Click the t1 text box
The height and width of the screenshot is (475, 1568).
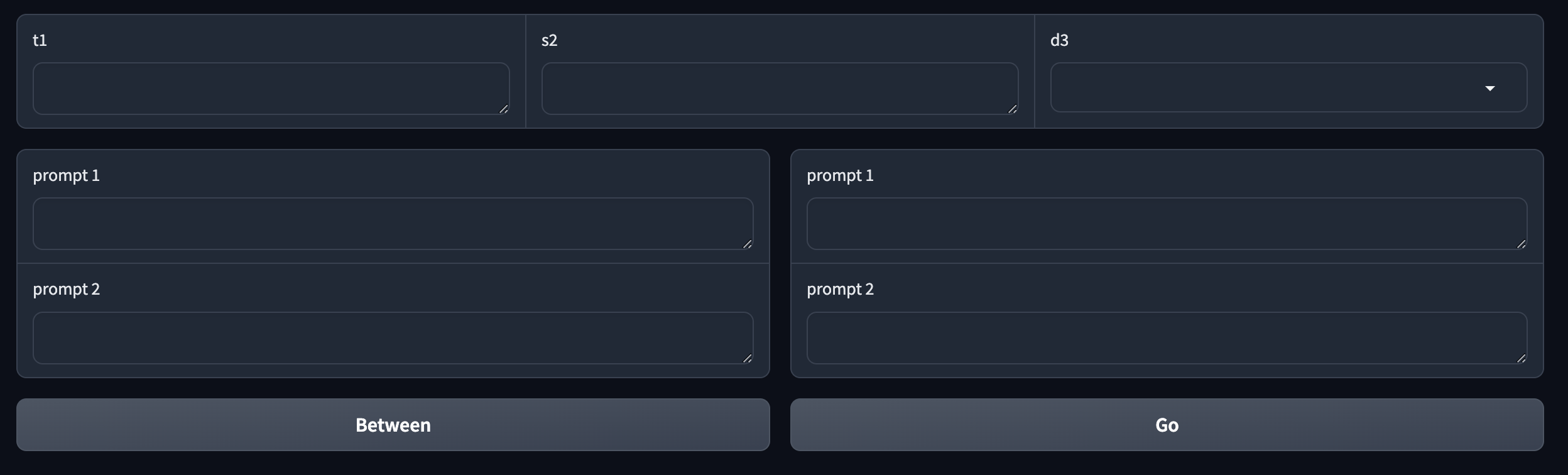tap(270, 88)
